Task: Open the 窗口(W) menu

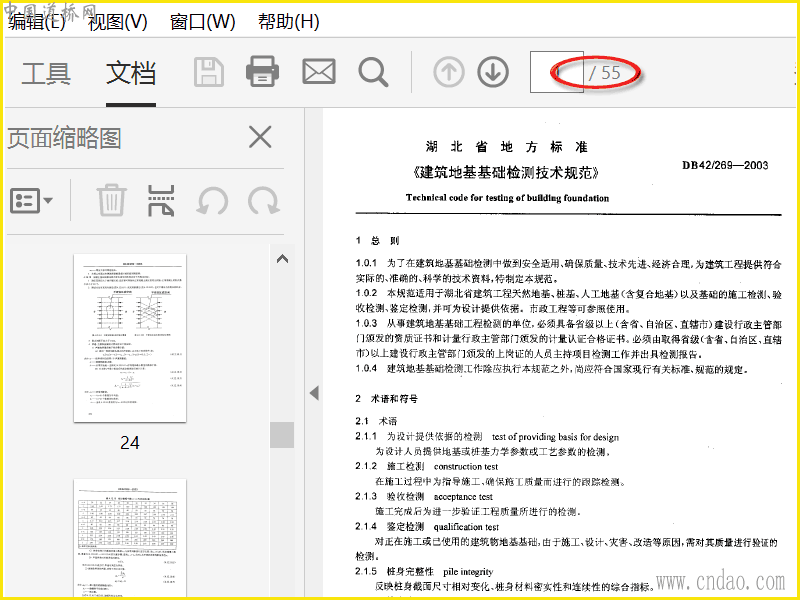Action: (203, 22)
